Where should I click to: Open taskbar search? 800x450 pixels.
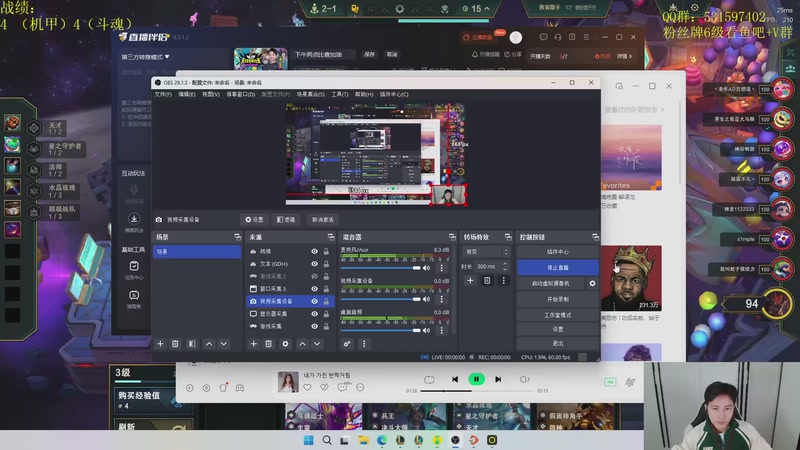click(x=327, y=440)
